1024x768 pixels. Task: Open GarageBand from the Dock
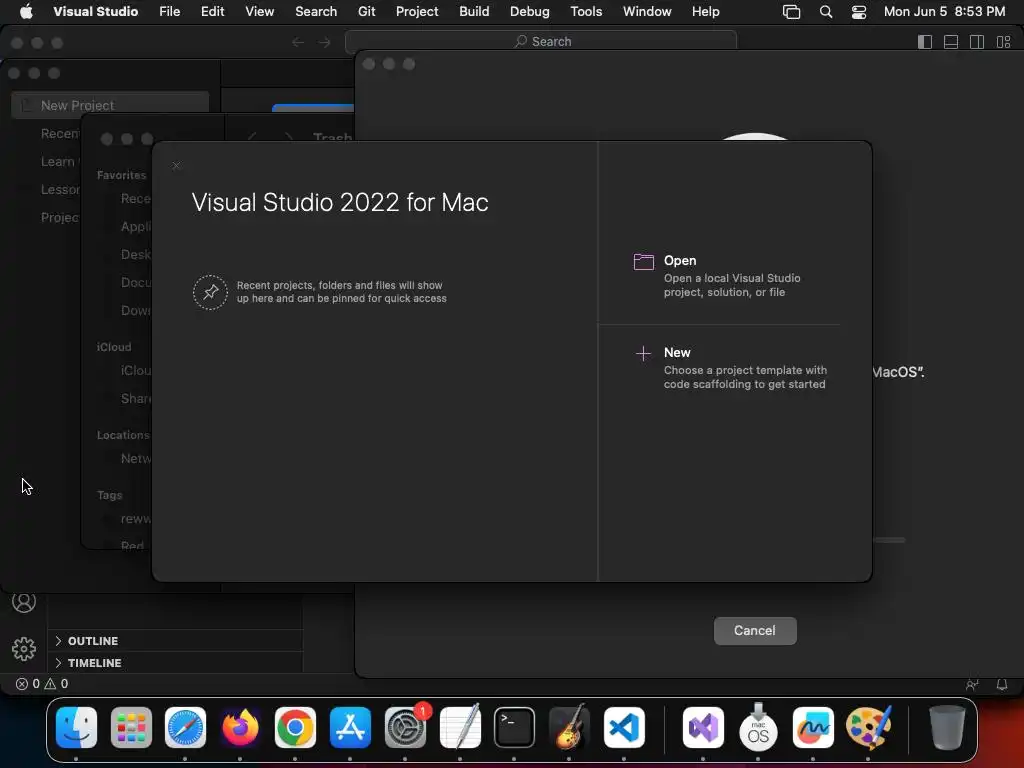tap(569, 728)
